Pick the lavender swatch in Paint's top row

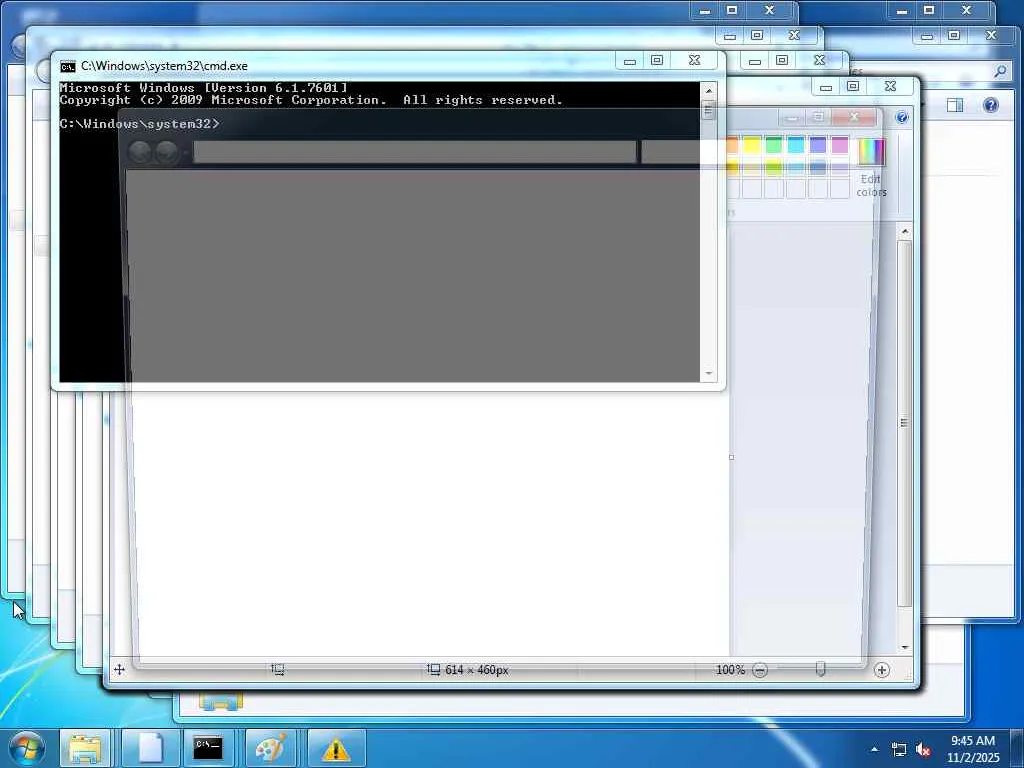(840, 144)
